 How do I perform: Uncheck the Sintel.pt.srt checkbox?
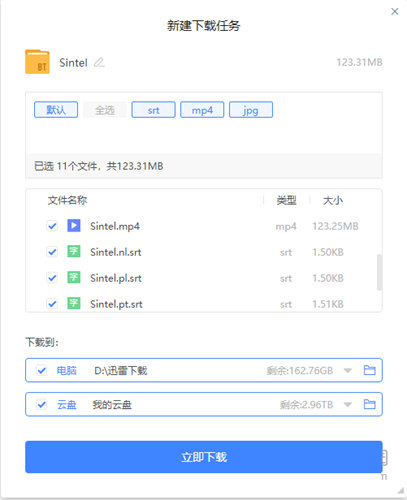click(52, 304)
